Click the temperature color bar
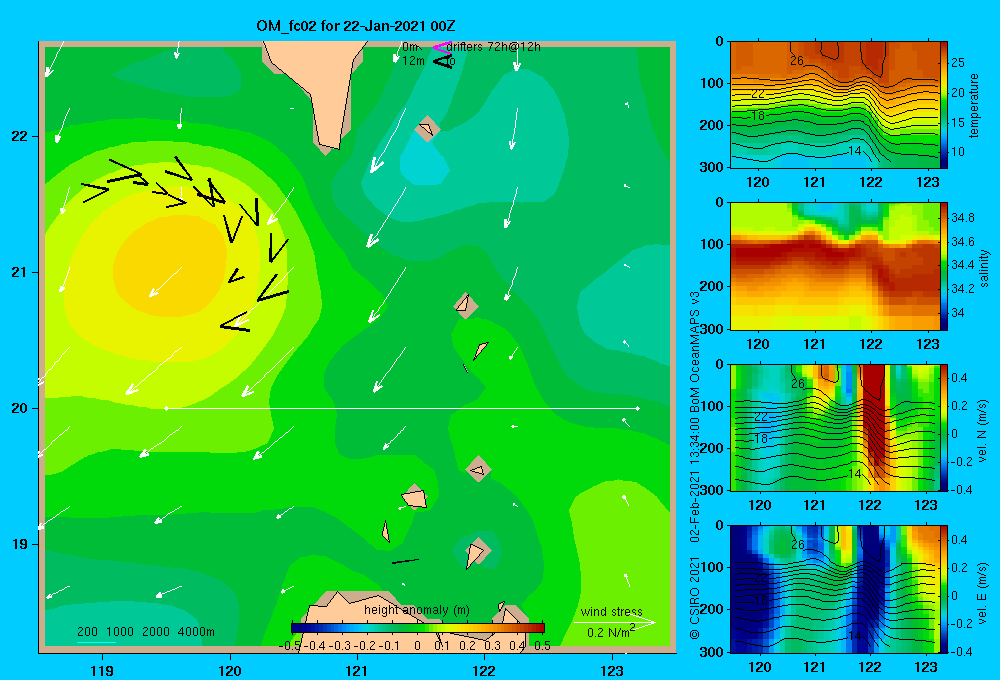The height and width of the screenshot is (680, 1000). coord(944,105)
